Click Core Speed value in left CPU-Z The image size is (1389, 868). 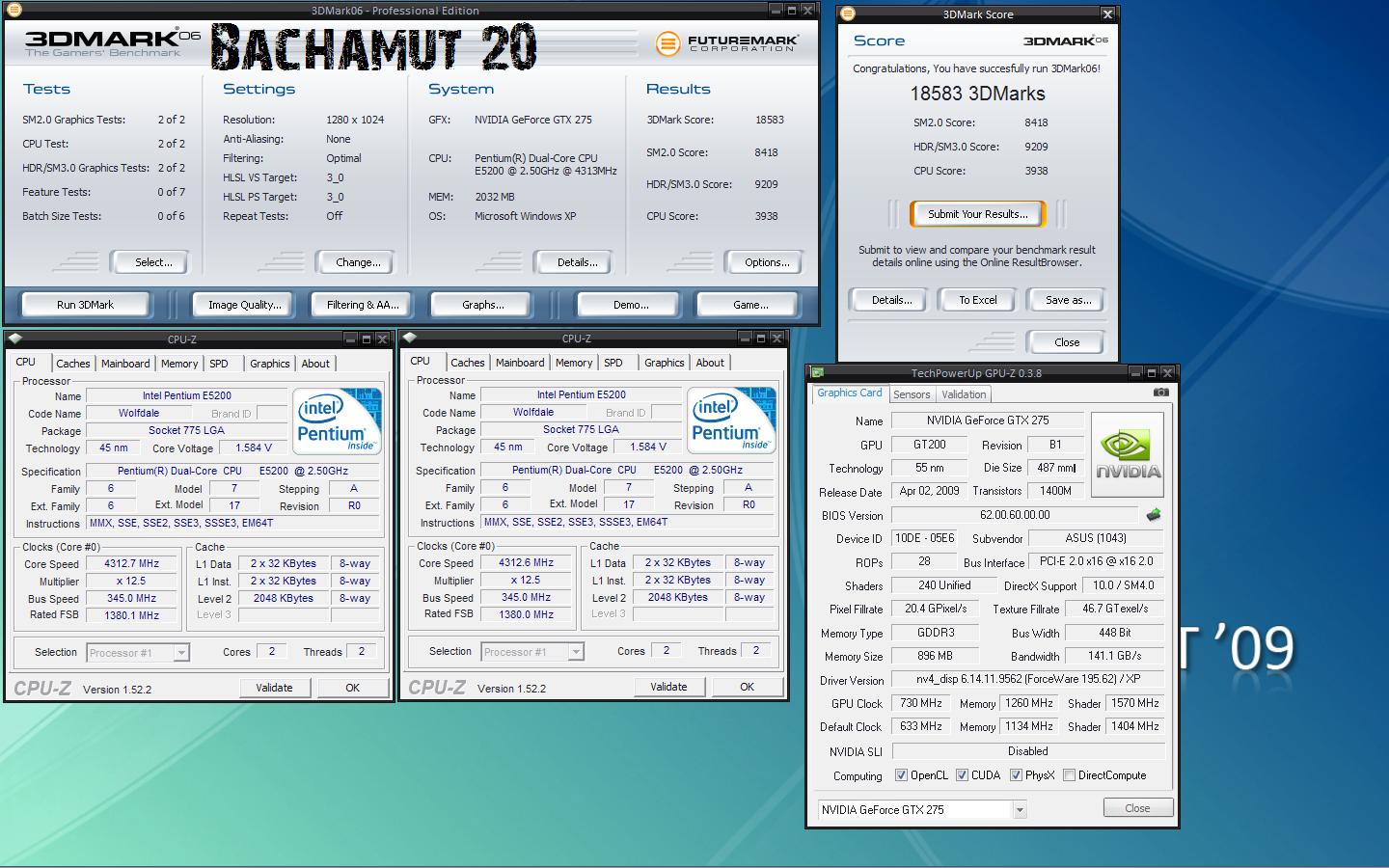click(132, 564)
